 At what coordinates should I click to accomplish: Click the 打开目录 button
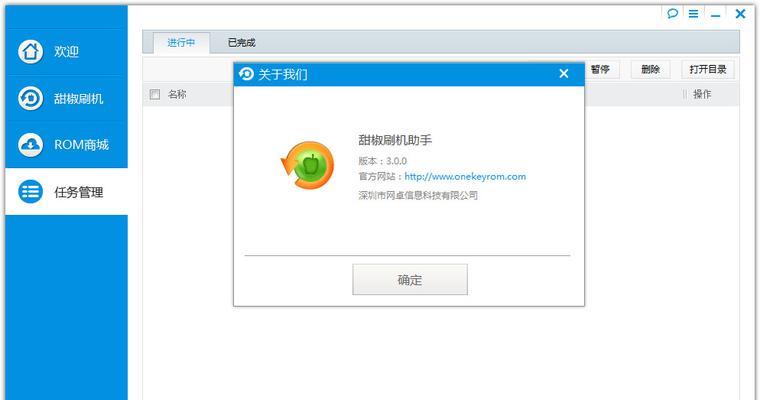[x=708, y=69]
